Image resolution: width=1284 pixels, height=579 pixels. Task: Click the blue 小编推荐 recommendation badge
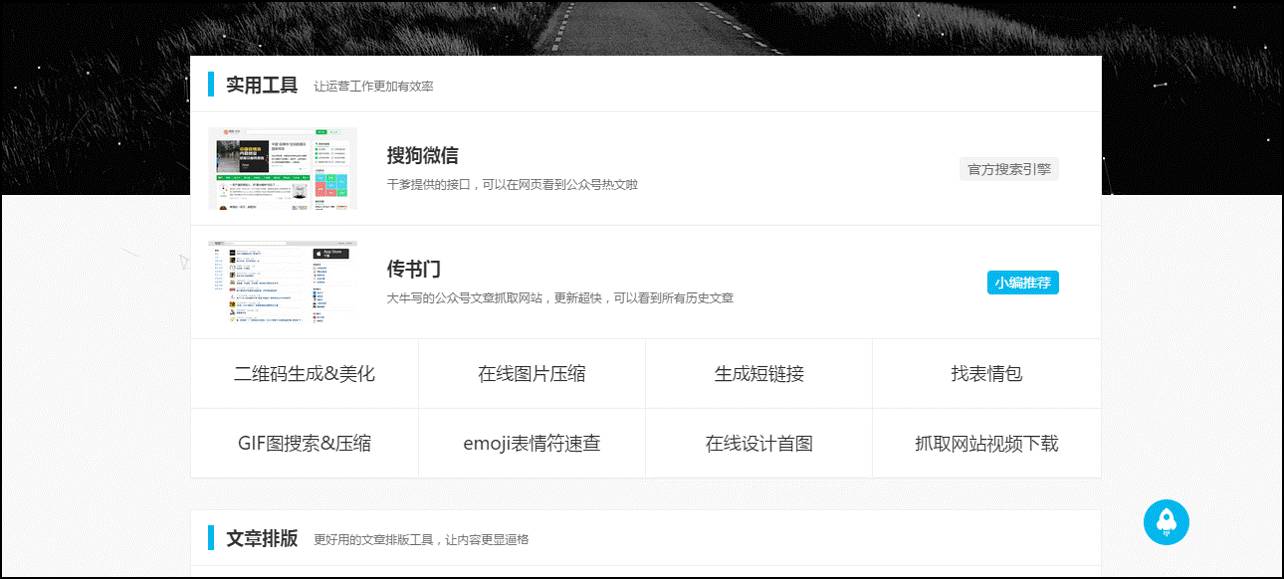point(1022,282)
